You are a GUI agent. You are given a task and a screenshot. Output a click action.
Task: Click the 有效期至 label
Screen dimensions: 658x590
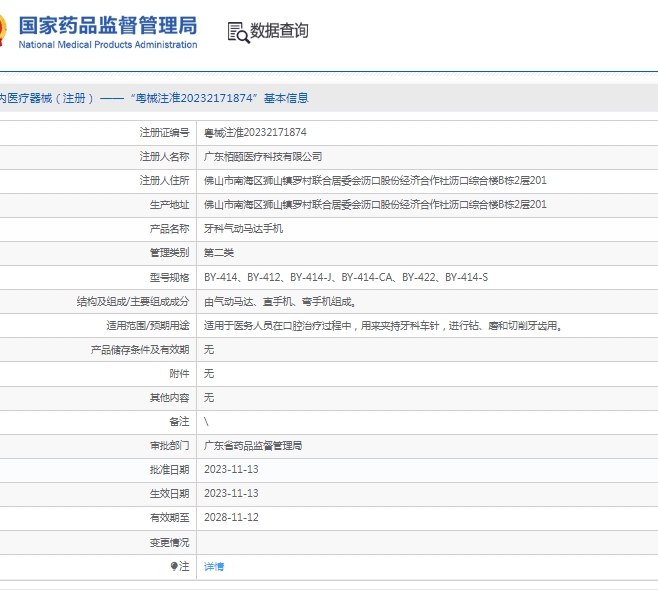(170, 517)
